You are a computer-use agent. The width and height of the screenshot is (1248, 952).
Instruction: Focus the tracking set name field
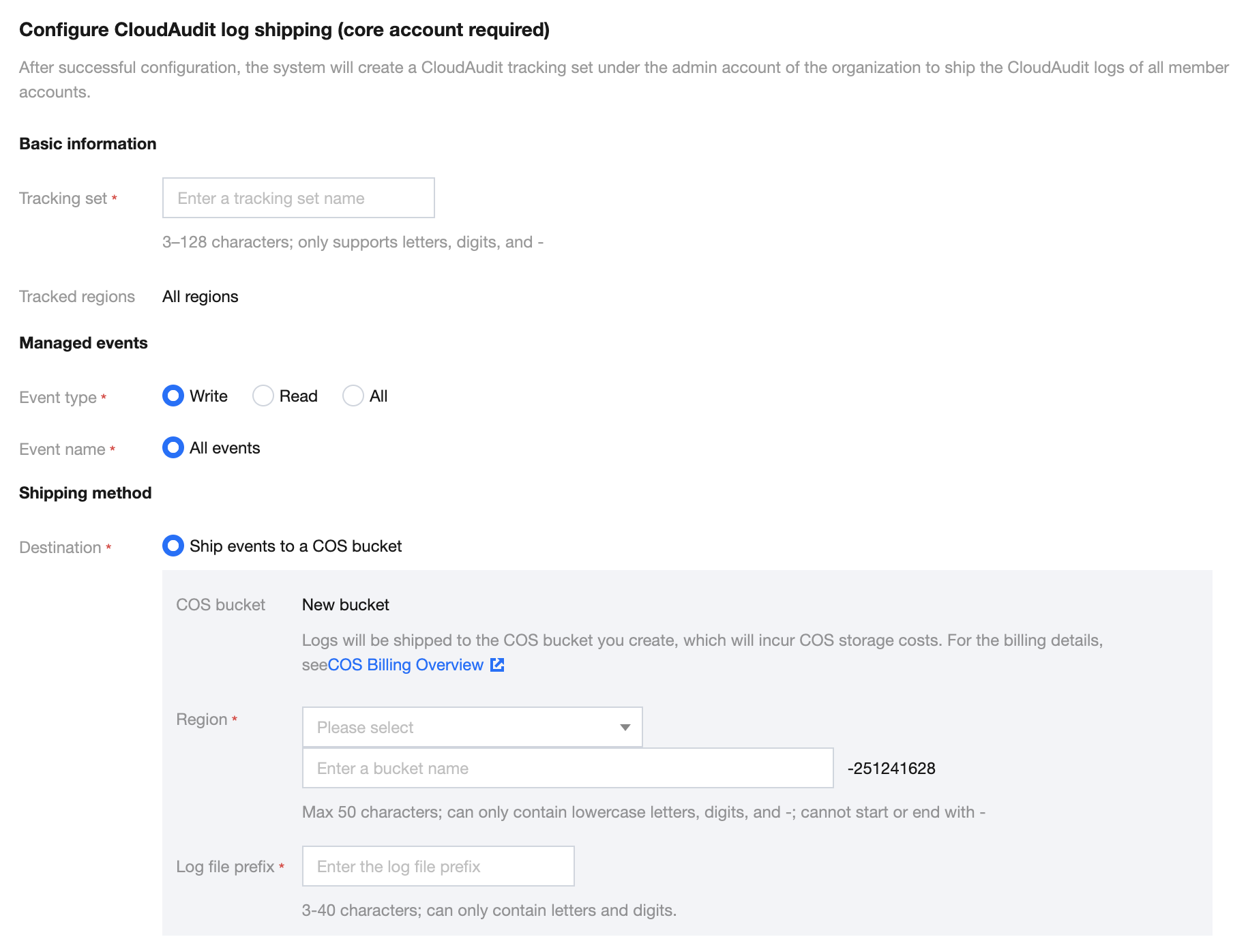tap(298, 198)
